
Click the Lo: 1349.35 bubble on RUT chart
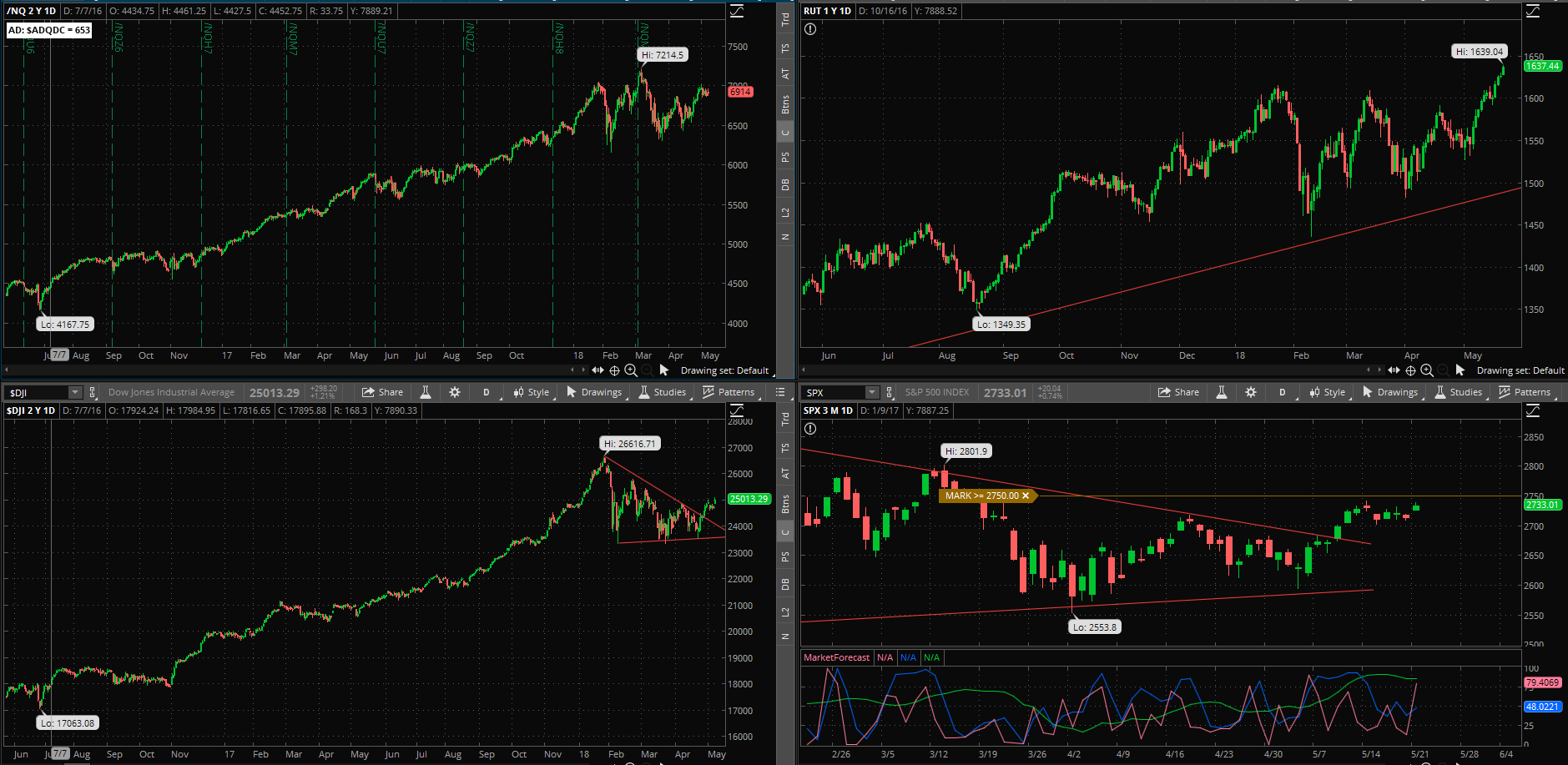pos(1001,325)
